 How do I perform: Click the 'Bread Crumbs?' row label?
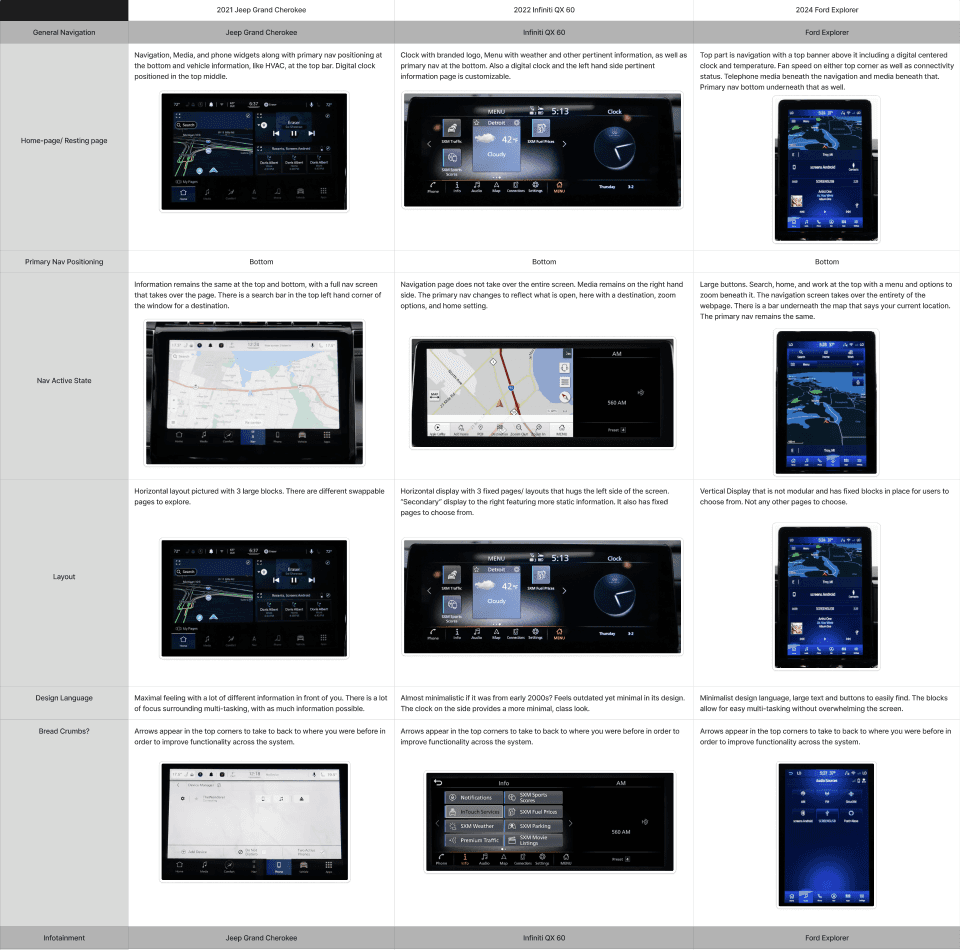64,731
